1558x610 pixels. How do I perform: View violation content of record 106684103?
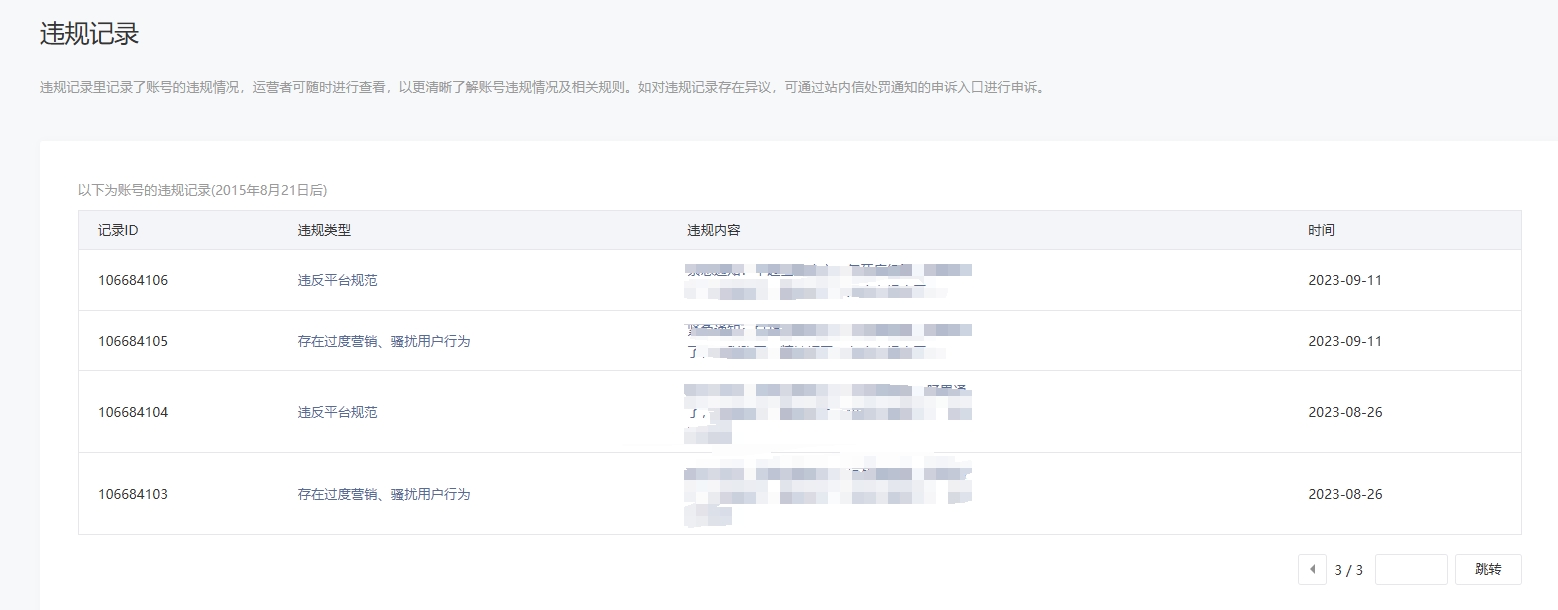(x=828, y=494)
